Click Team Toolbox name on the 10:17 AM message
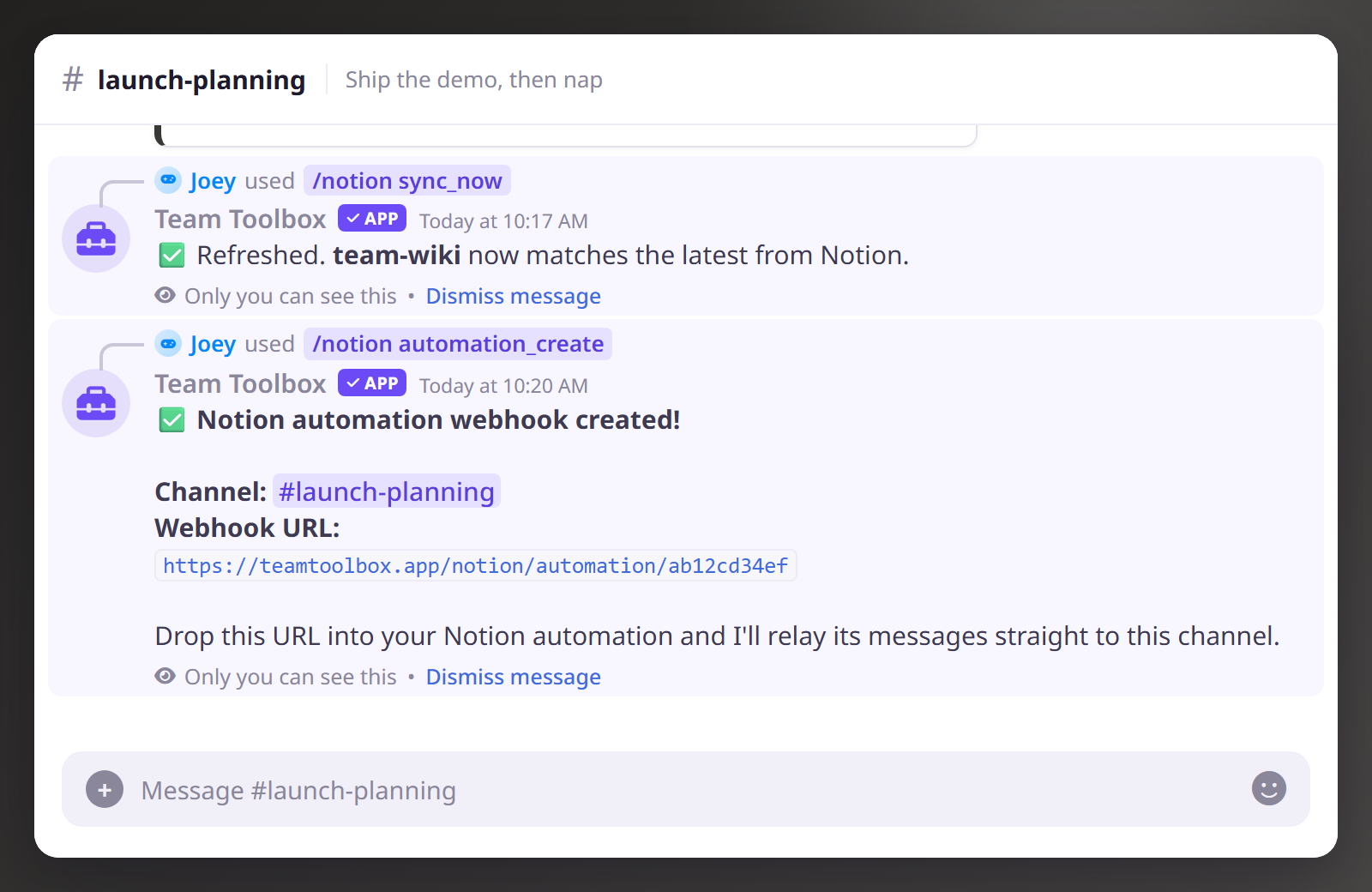This screenshot has width=1372, height=892. (240, 220)
